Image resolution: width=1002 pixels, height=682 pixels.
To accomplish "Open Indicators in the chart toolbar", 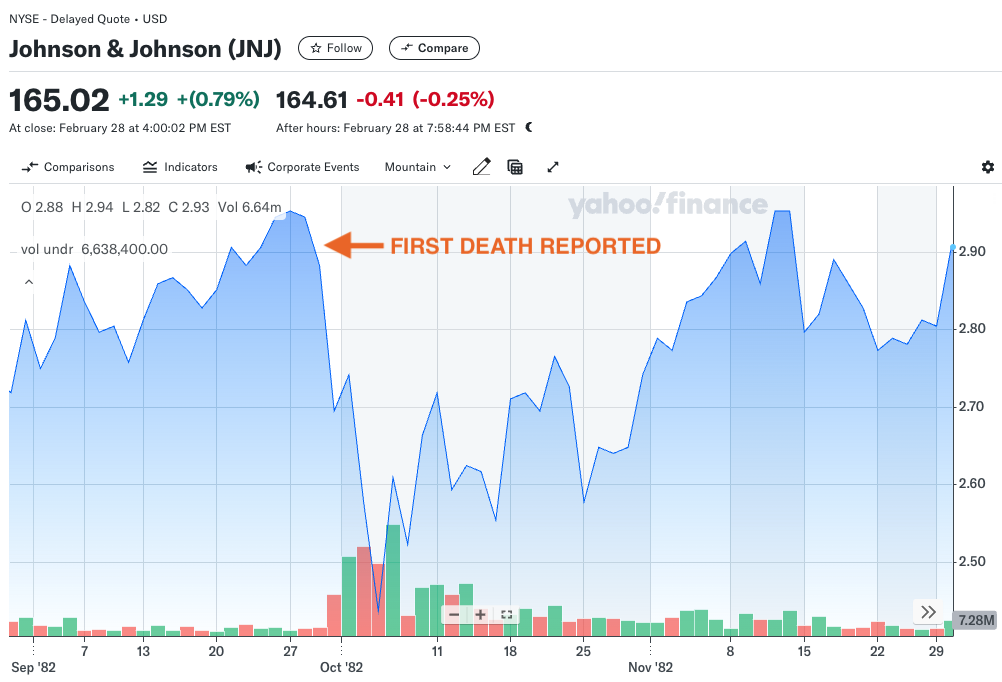I will coord(180,167).
